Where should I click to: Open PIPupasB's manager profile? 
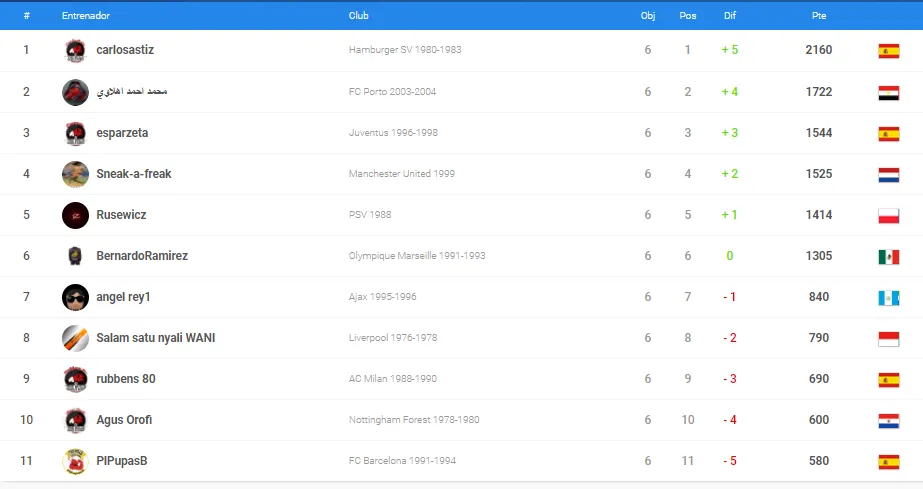(122, 461)
